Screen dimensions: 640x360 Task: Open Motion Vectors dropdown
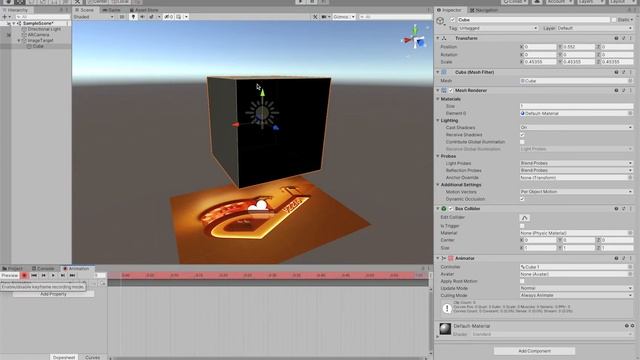576,192
